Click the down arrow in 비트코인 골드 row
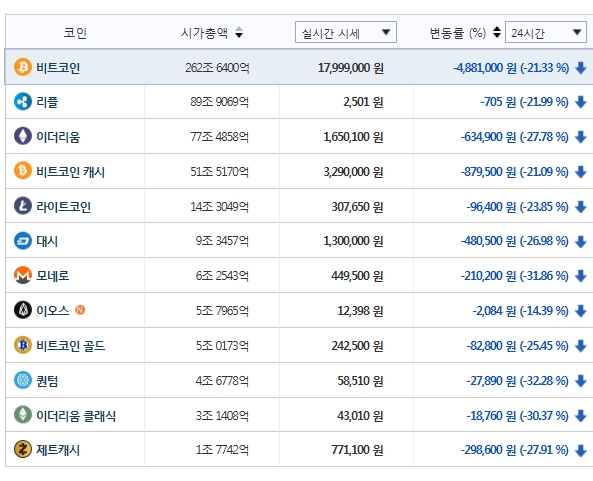The width and height of the screenshot is (593, 481). click(581, 346)
